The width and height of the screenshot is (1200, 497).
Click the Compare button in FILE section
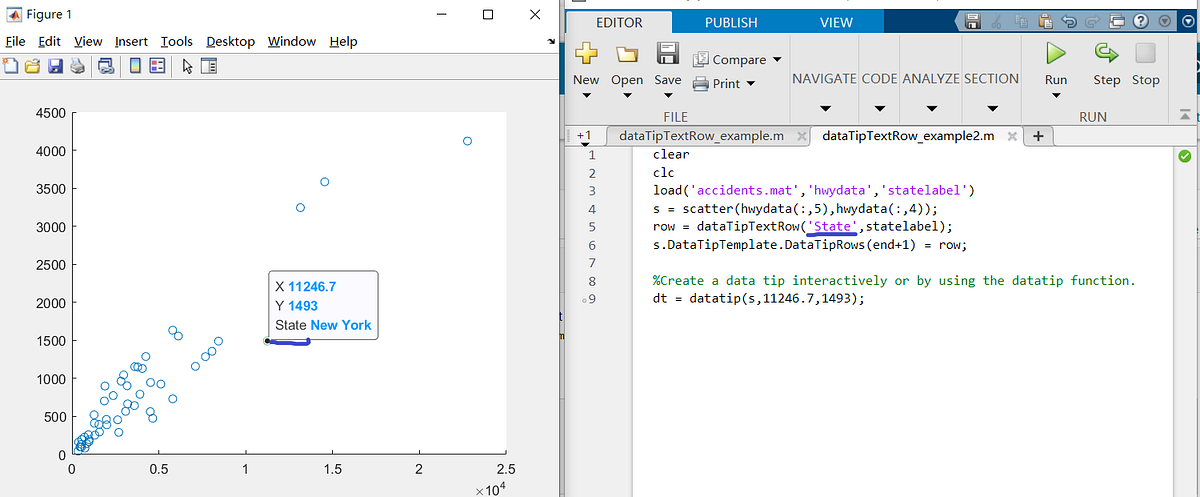[737, 60]
